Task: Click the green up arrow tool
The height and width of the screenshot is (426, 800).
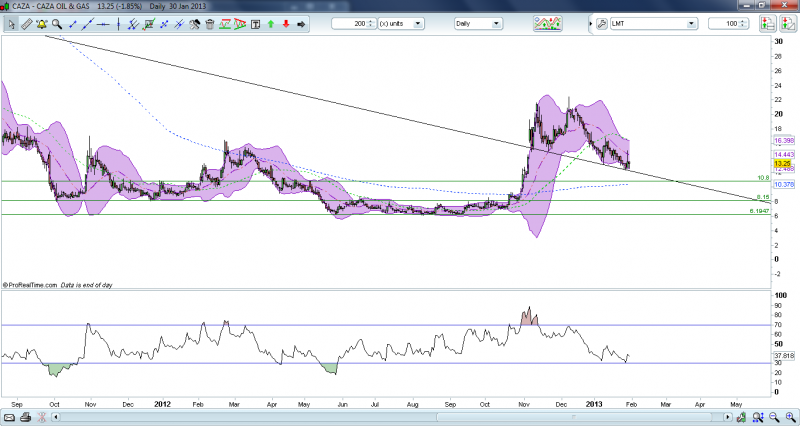Action: (x=269, y=23)
